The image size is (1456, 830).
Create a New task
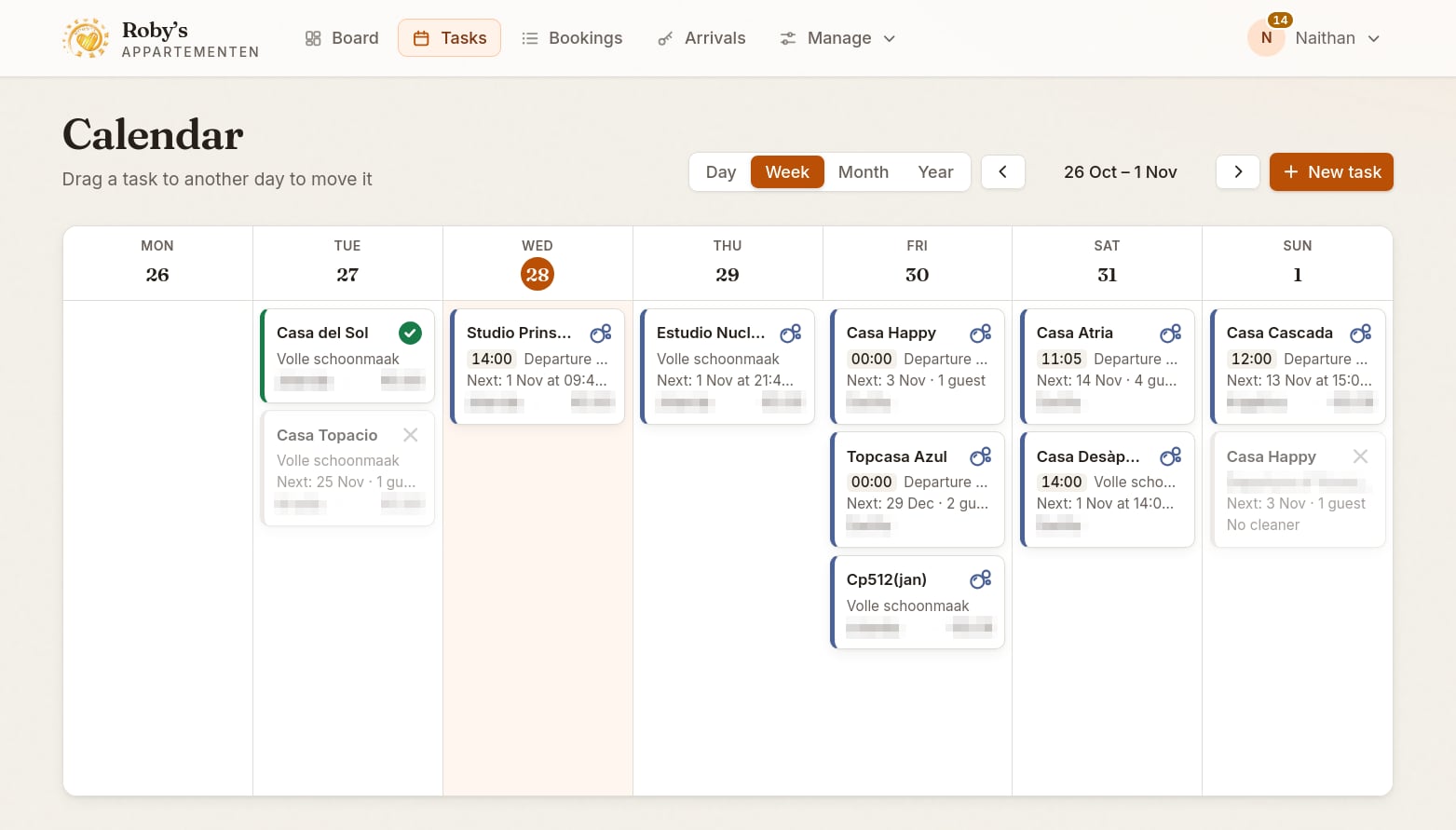click(1331, 172)
